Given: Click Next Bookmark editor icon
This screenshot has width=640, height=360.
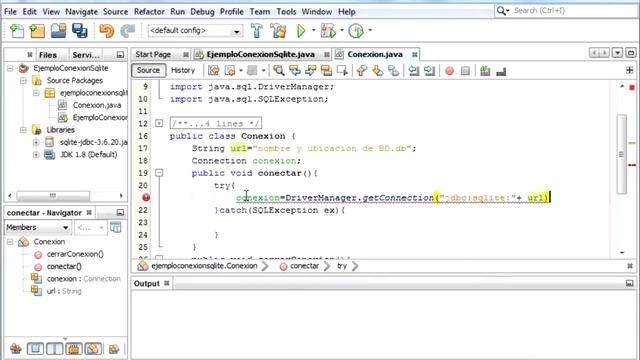Looking at the screenshot, I should coord(378,71).
